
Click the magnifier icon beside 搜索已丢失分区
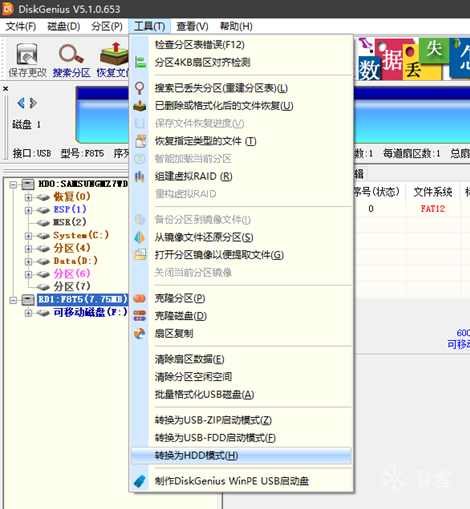(139, 88)
